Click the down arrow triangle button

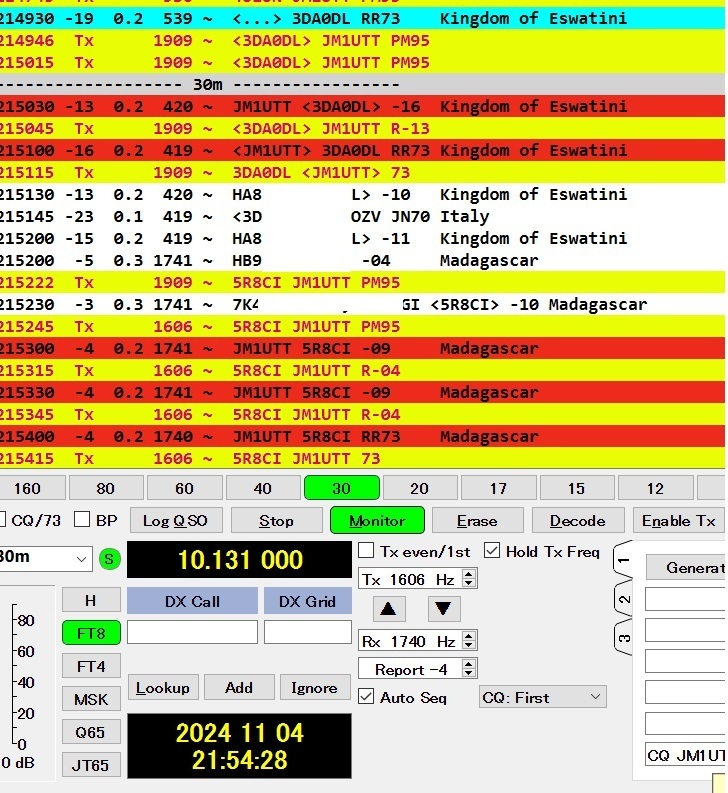[445, 608]
